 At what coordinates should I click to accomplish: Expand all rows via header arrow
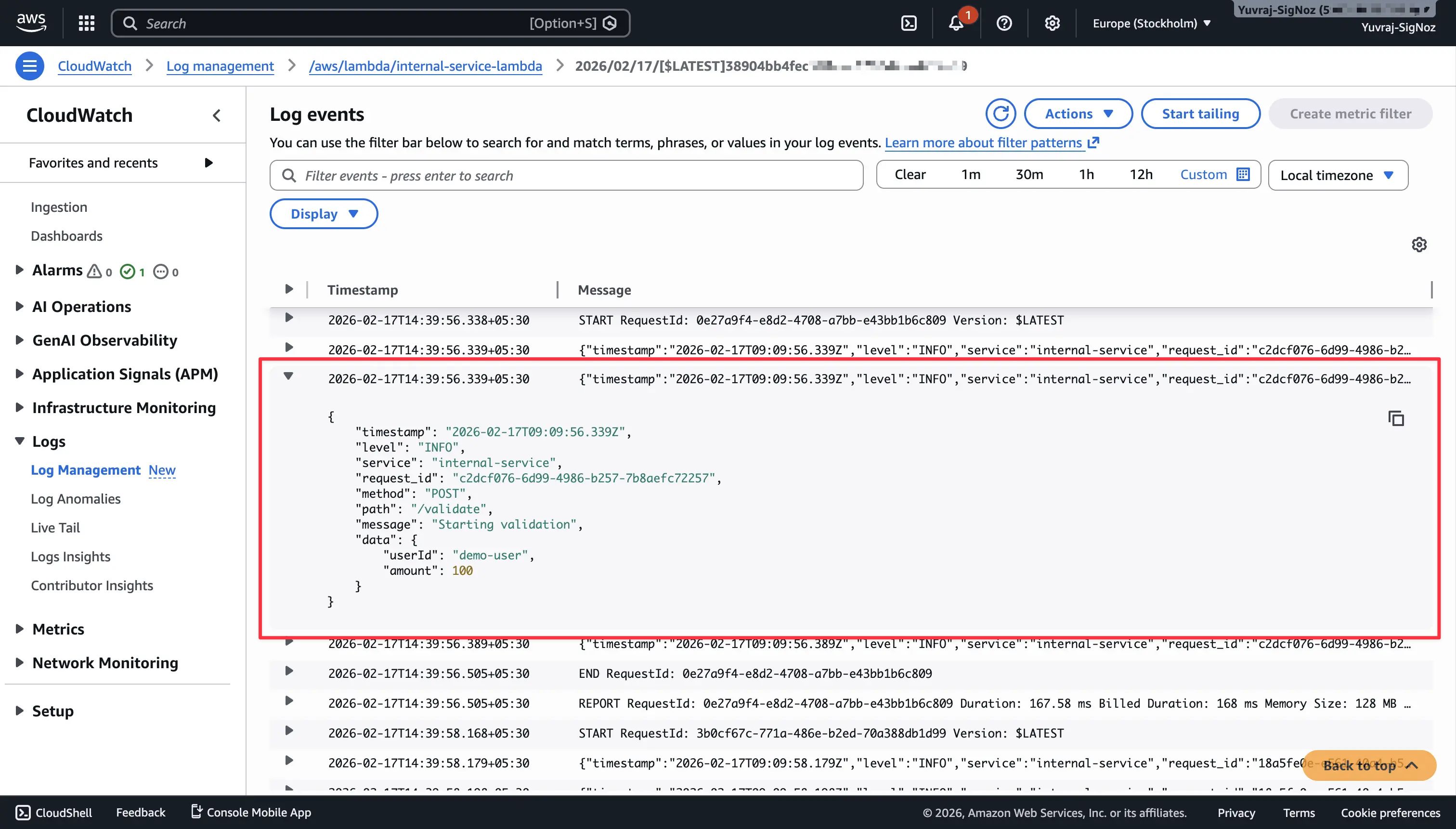click(289, 289)
